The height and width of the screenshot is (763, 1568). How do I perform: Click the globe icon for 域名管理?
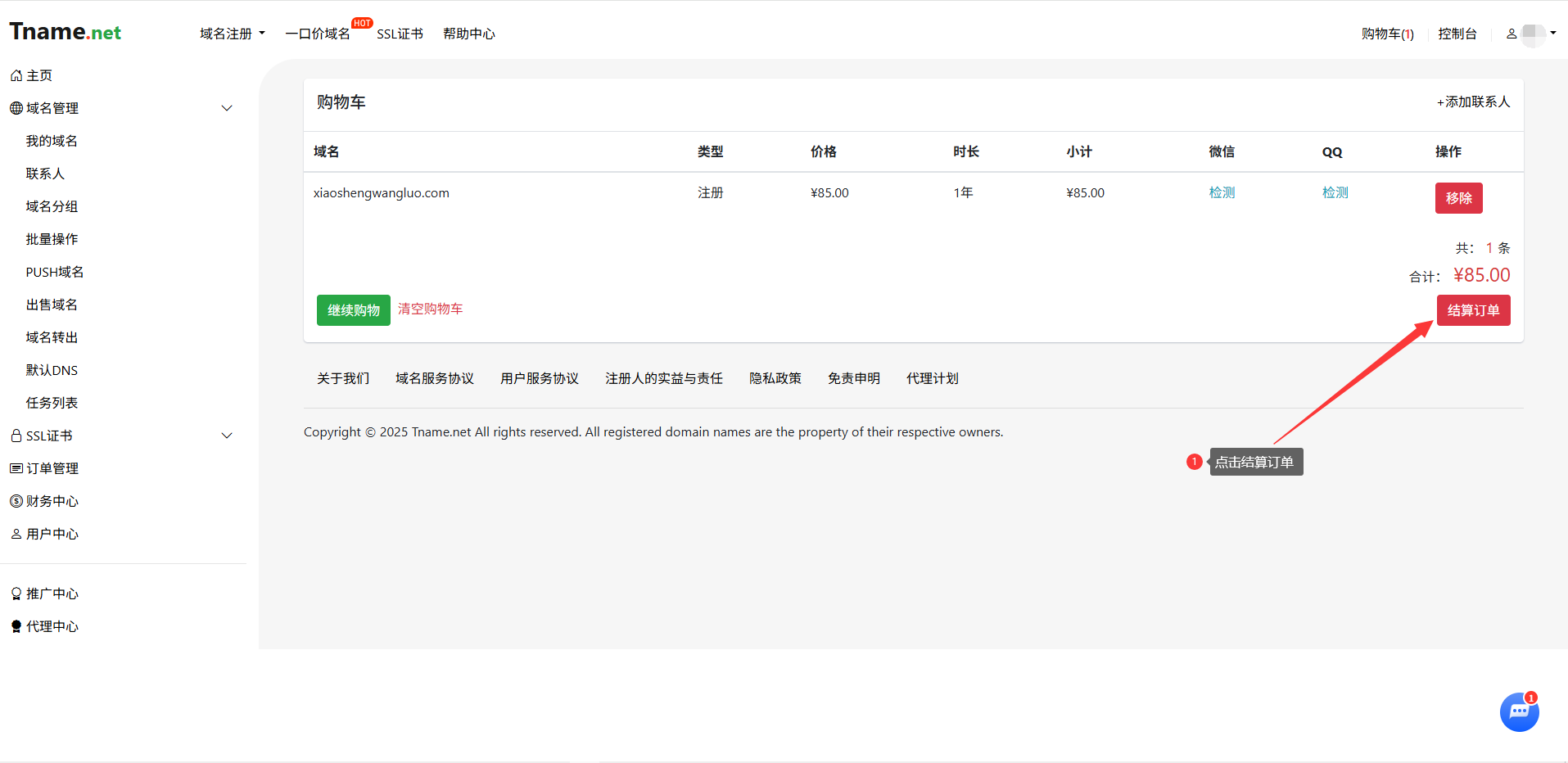click(x=16, y=108)
